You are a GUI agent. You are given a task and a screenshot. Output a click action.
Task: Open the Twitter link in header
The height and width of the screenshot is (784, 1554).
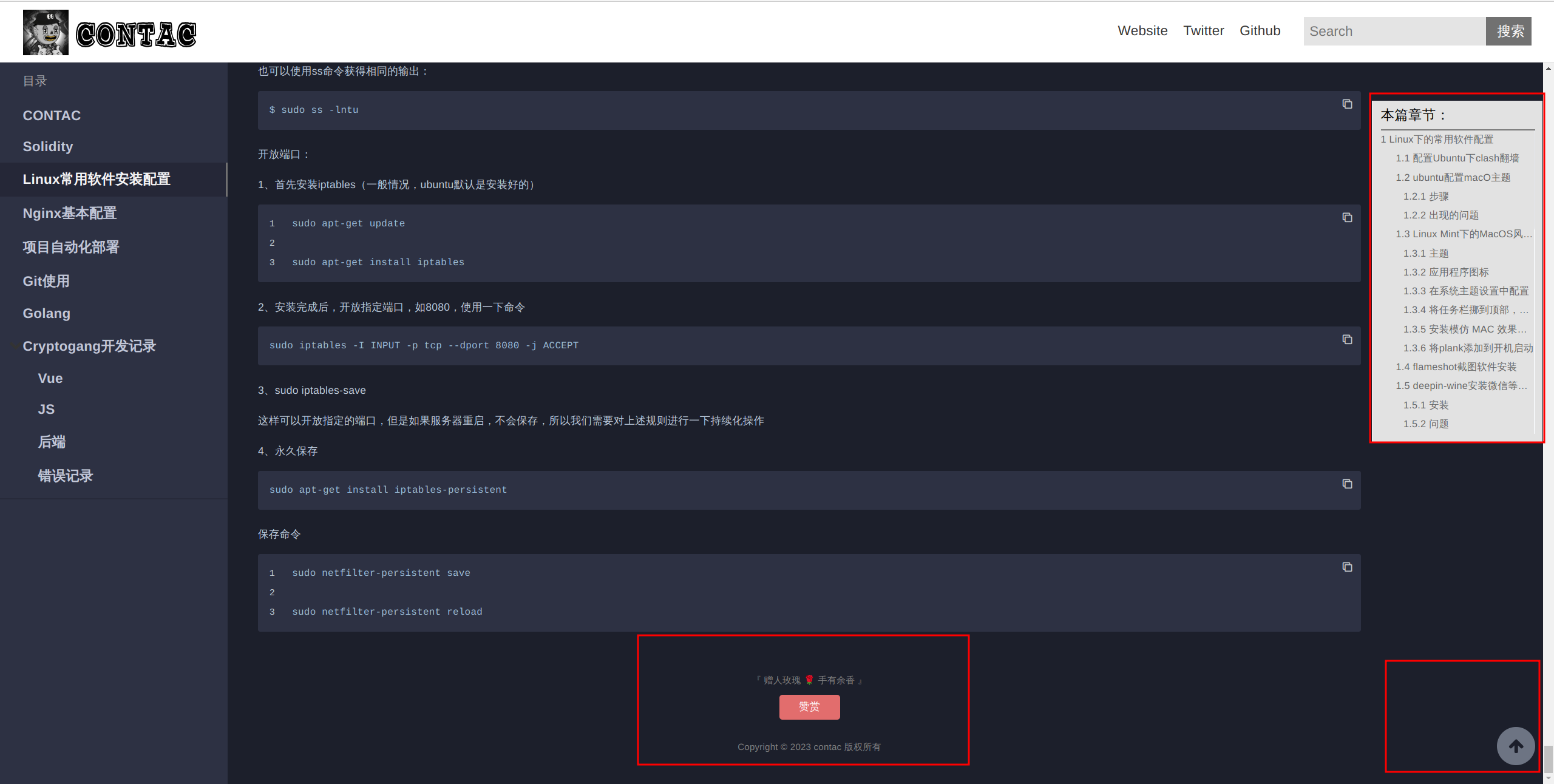tap(1203, 31)
